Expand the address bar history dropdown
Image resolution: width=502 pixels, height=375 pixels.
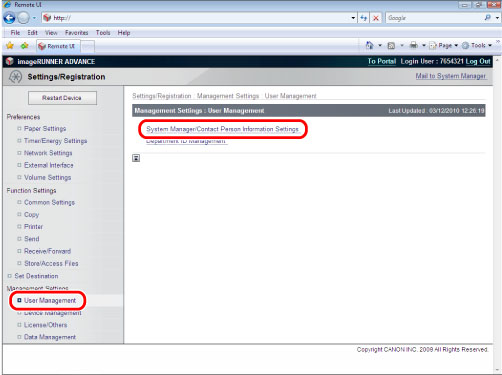pos(353,18)
